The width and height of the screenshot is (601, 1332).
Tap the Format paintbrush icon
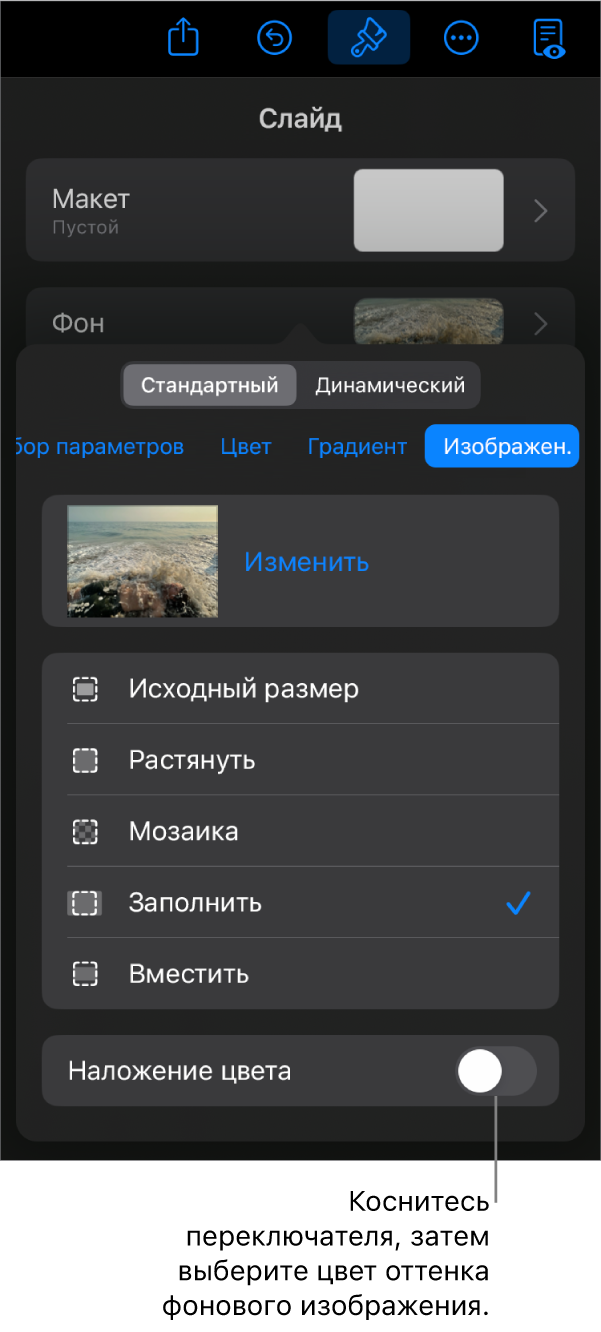pyautogui.click(x=368, y=38)
